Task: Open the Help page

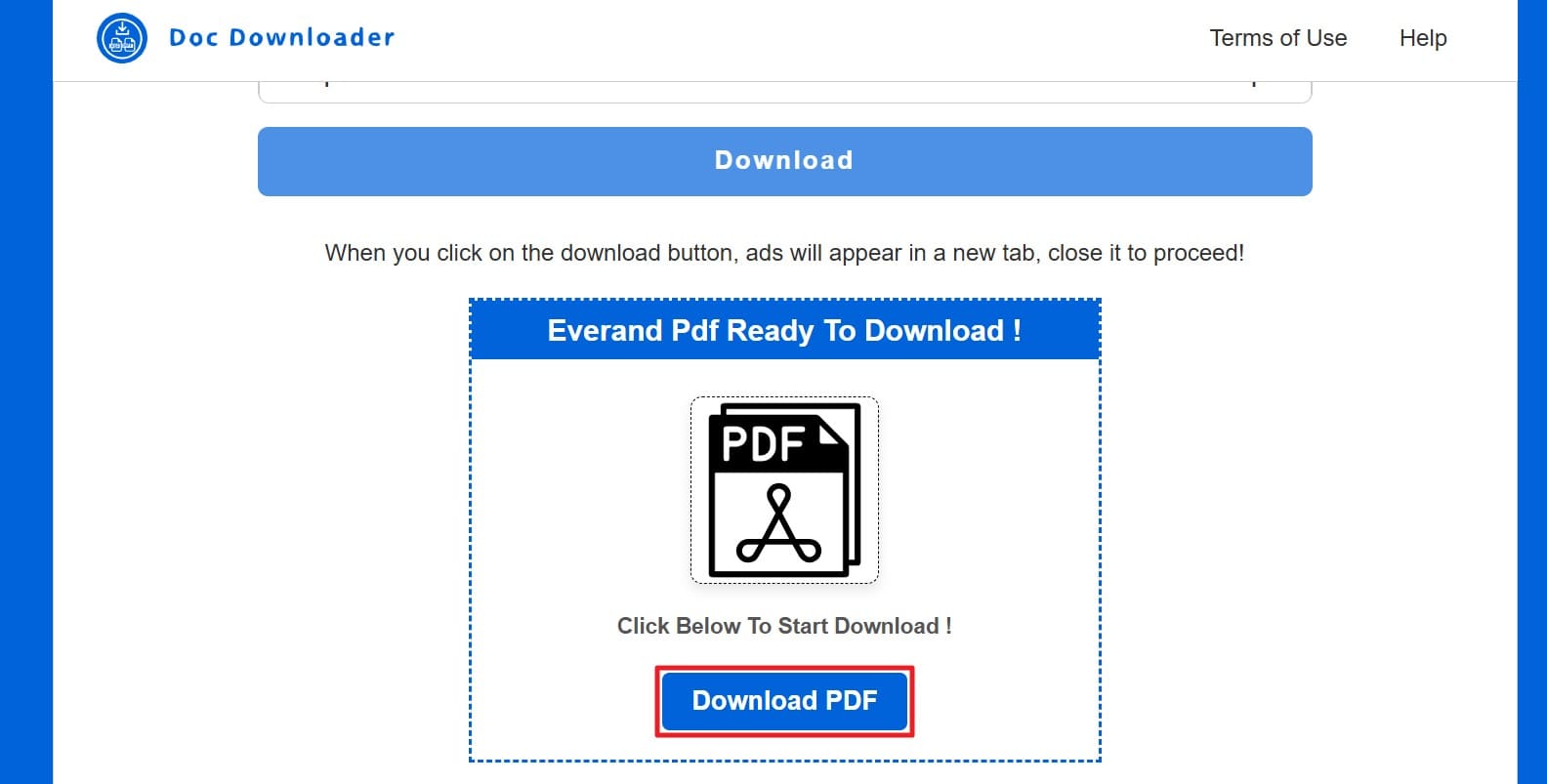Action: (1423, 38)
